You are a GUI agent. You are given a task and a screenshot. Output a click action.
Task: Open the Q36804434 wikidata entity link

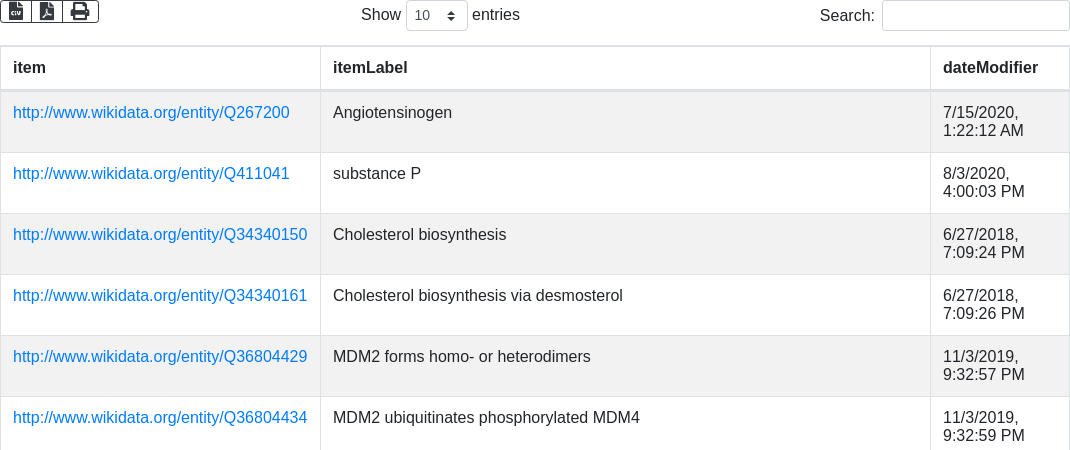pos(160,417)
